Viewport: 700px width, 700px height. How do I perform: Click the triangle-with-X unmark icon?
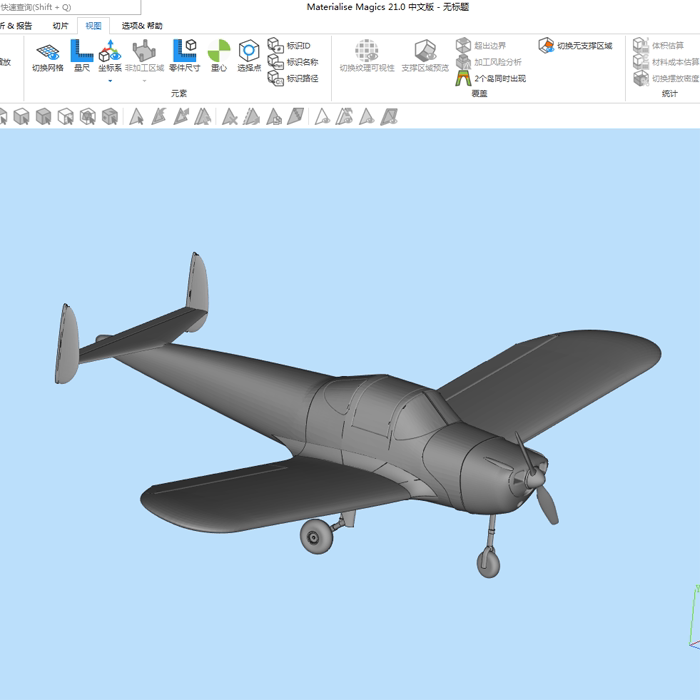tap(229, 117)
